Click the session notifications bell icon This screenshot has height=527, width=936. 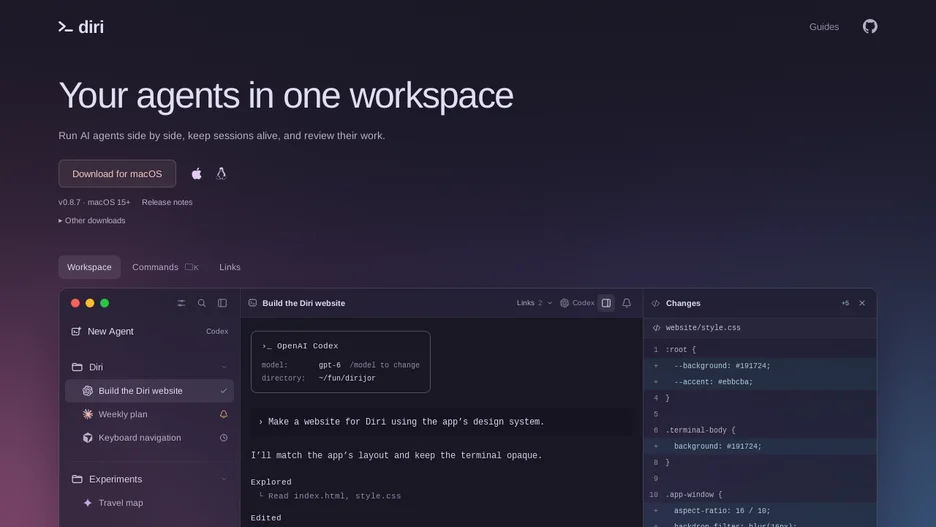627,303
